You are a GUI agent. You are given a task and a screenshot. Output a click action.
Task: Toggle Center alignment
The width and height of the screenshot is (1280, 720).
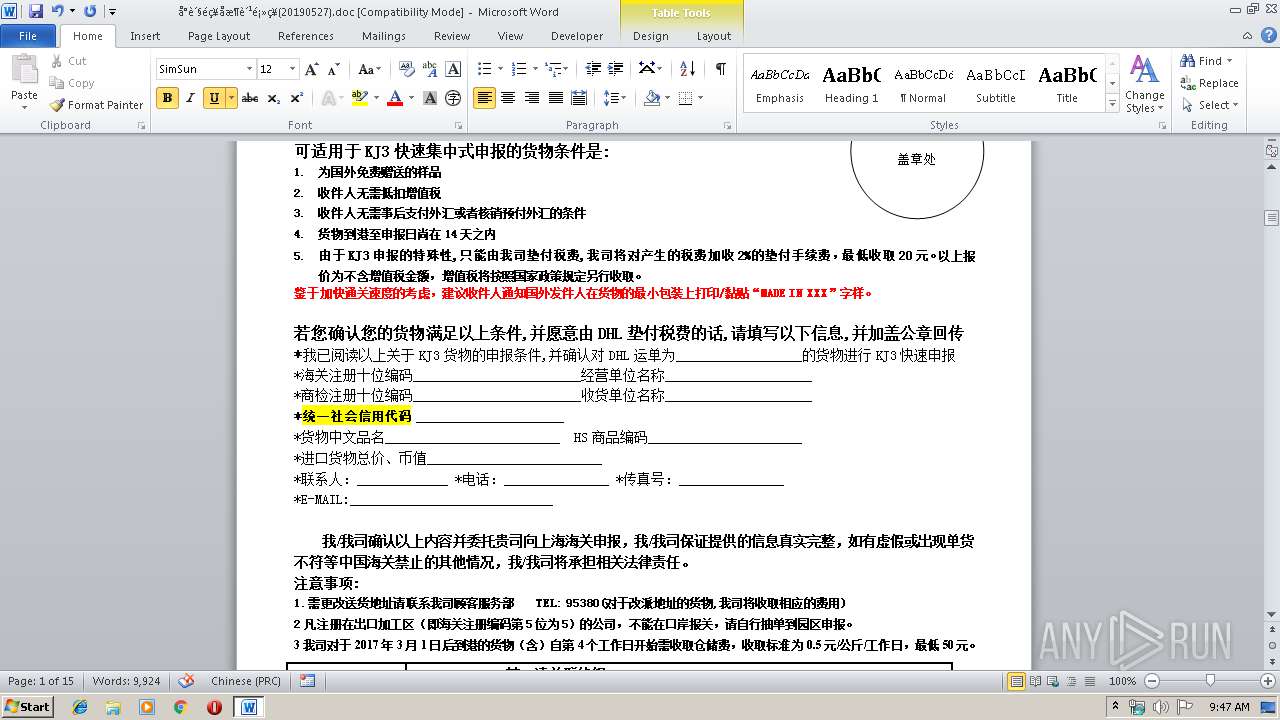click(x=508, y=98)
